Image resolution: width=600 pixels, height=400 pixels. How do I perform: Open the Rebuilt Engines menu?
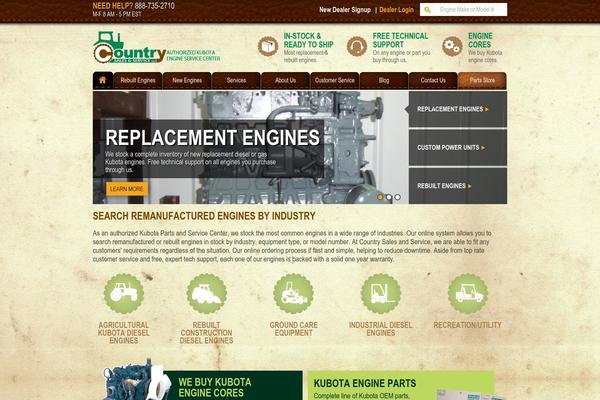138,80
